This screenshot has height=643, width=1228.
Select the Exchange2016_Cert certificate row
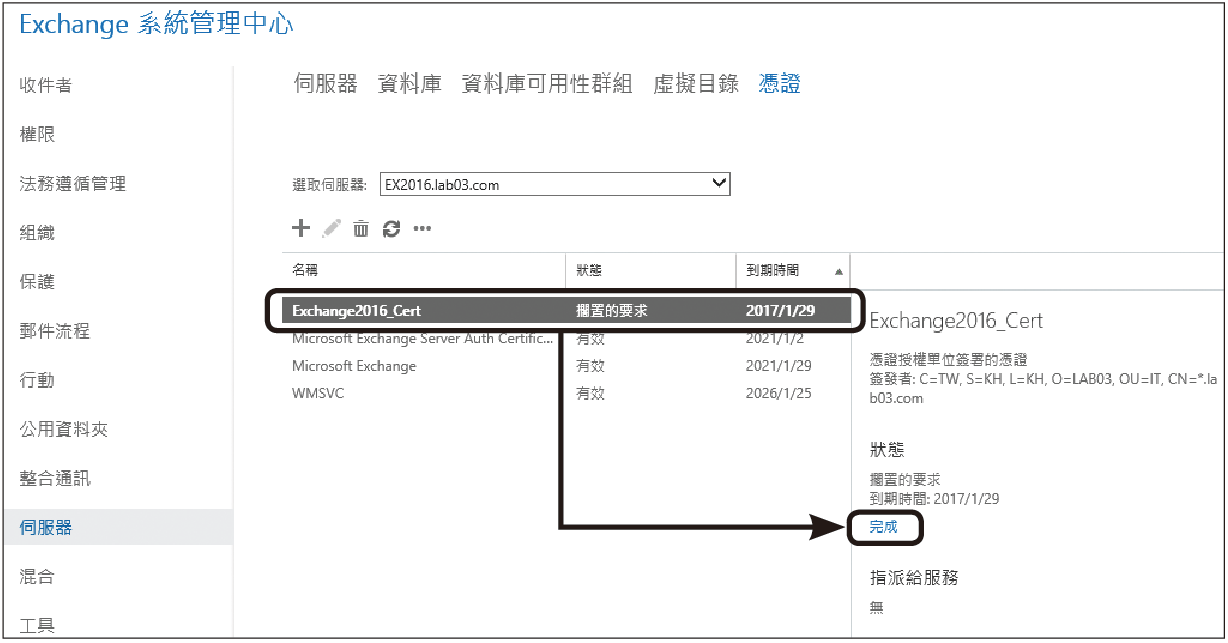pyautogui.click(x=566, y=311)
